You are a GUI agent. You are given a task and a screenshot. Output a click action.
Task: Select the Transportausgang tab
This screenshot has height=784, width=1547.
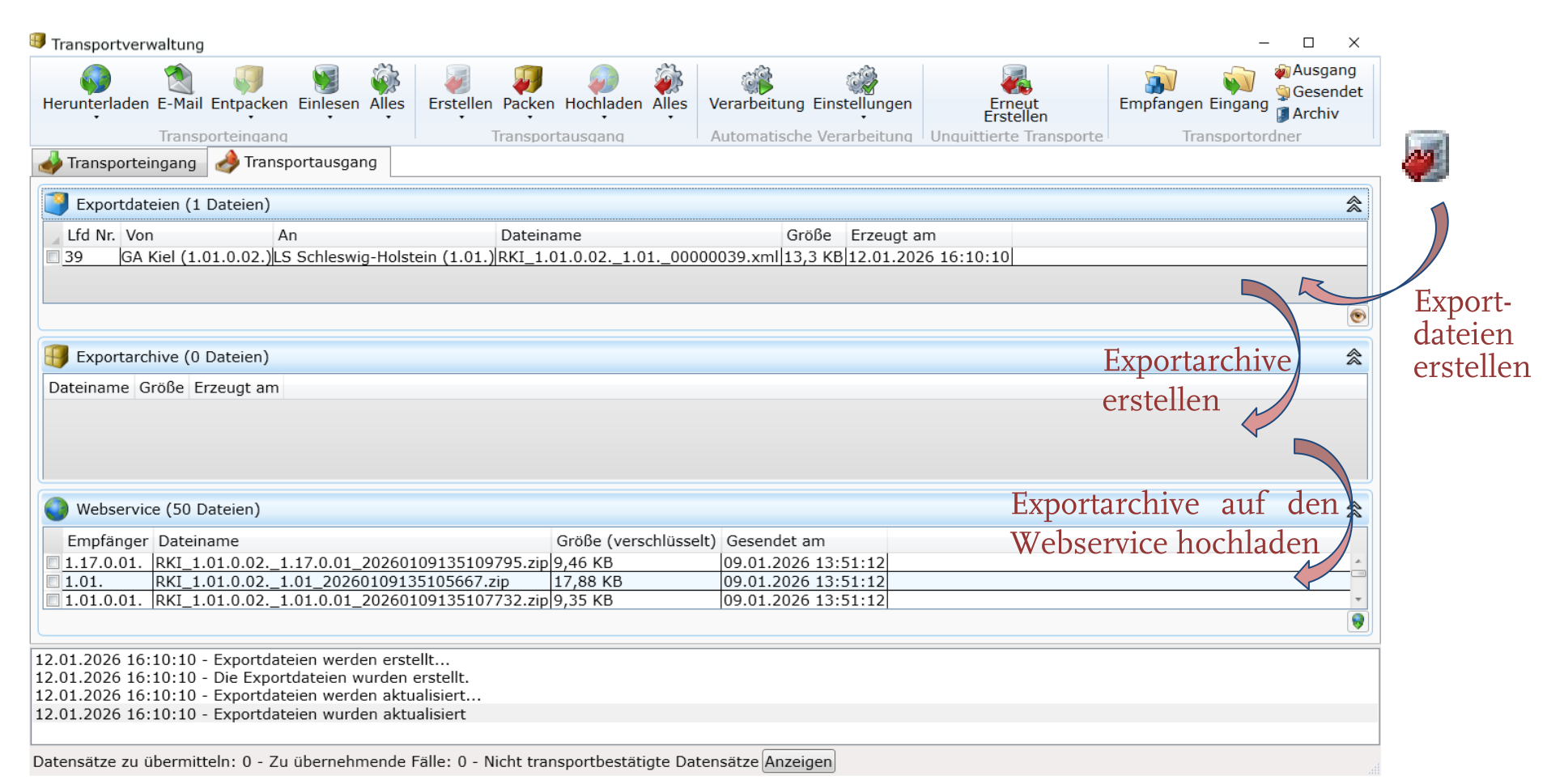pyautogui.click(x=299, y=162)
